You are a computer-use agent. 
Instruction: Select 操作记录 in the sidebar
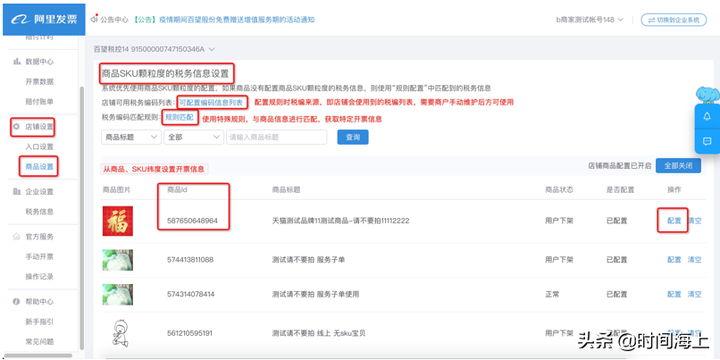pyautogui.click(x=39, y=276)
